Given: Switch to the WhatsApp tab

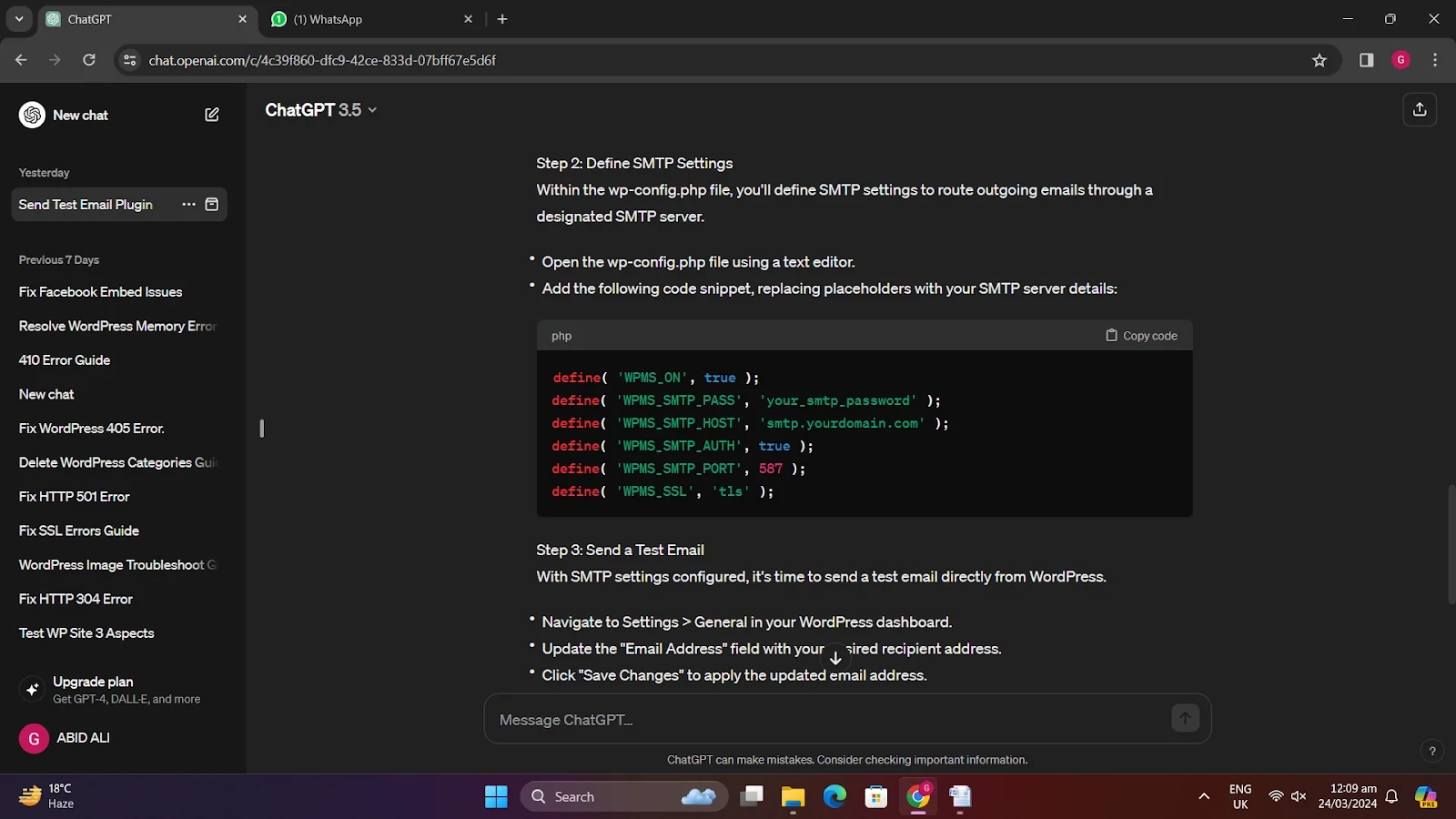Looking at the screenshot, I should (371, 19).
